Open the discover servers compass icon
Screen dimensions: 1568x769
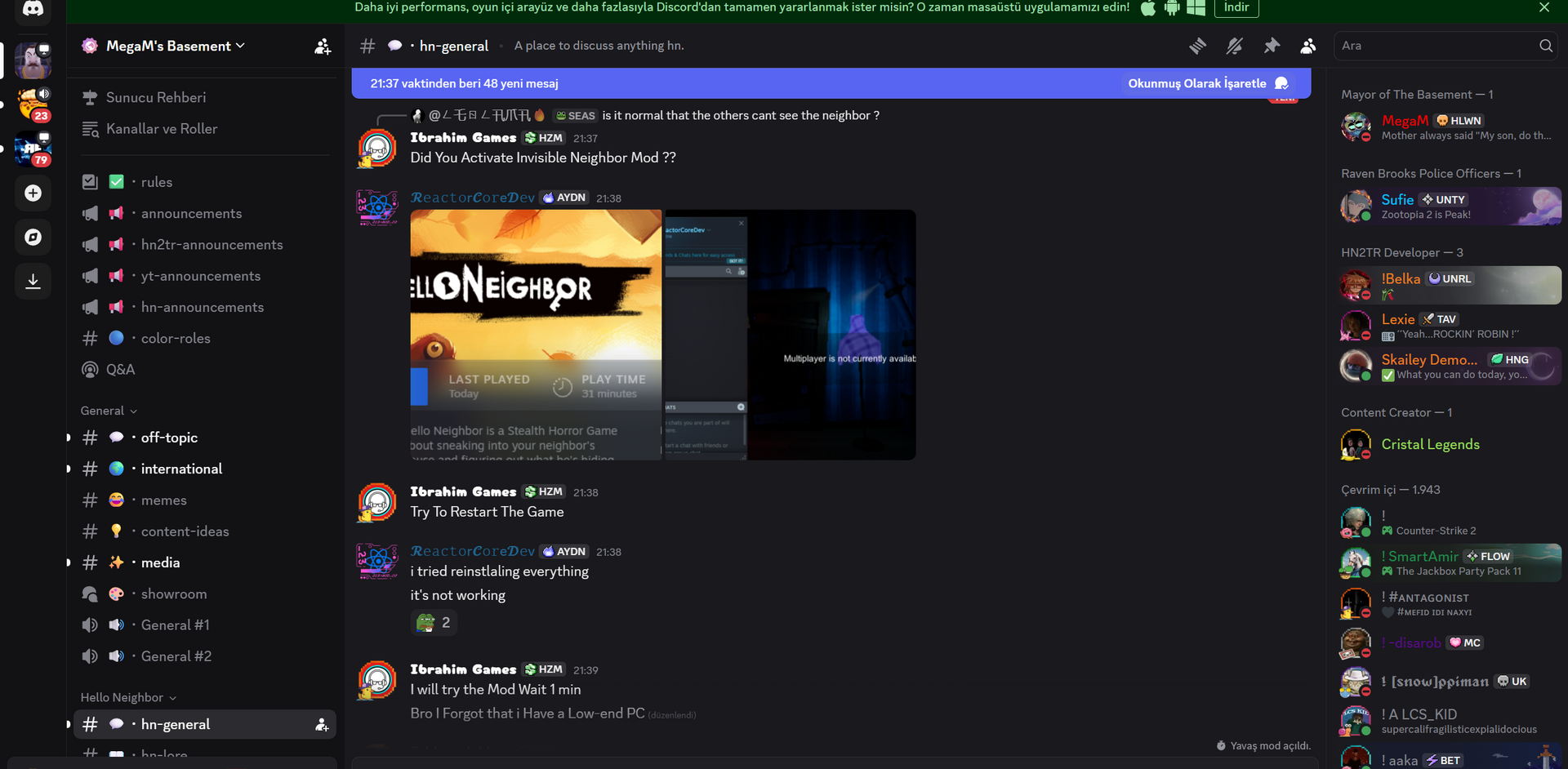point(33,237)
